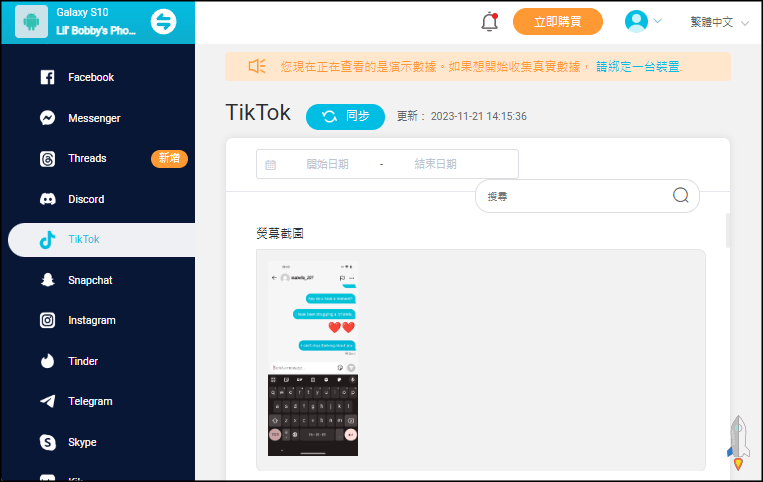Click the 更新 2023-11-21 14:15:36 timestamp
Viewport: 763px width, 482px height.
point(461,117)
